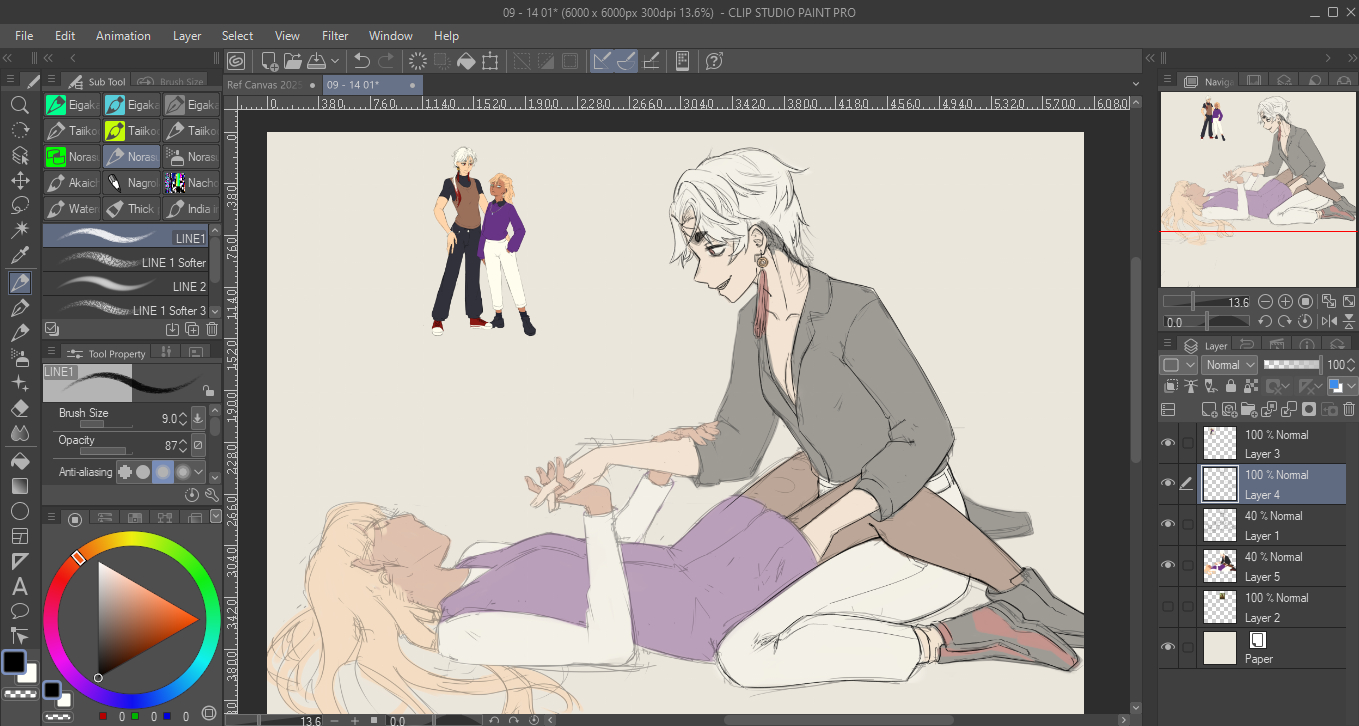Open the CLIP STUDIO launcher icon
1359x726 pixels.
coord(237,61)
